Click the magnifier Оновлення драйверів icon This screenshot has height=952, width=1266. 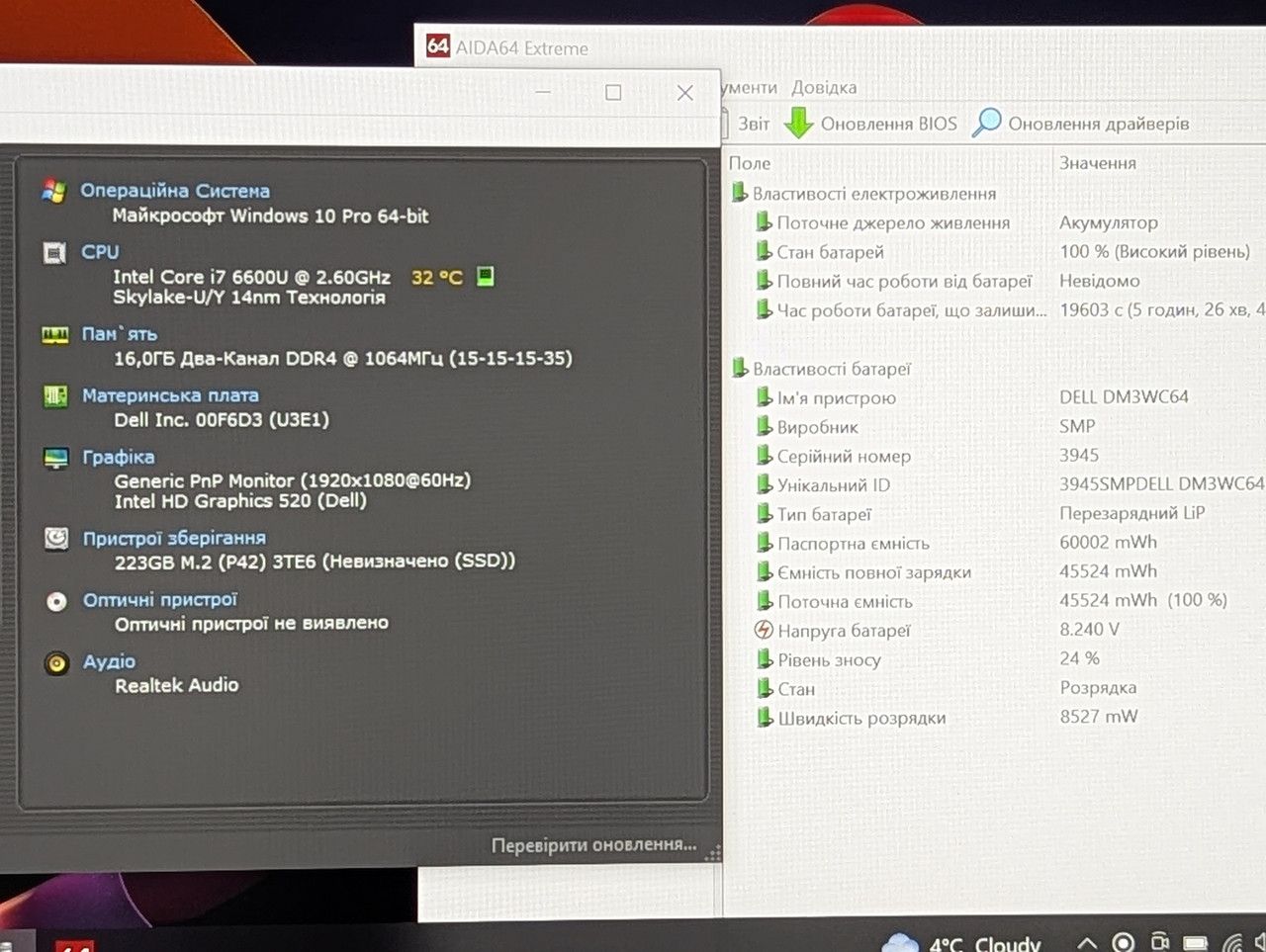click(x=986, y=123)
